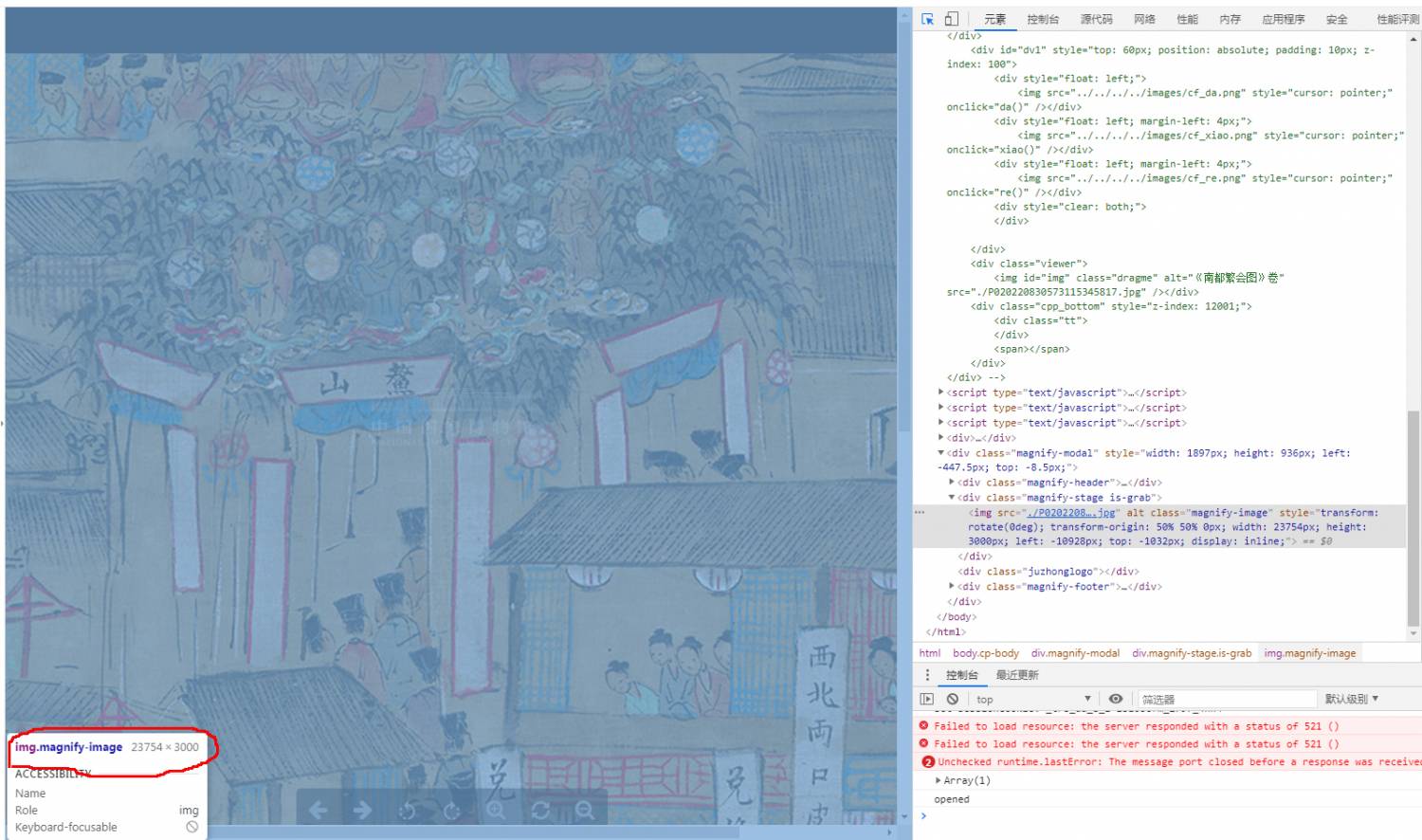Switch to the 应用程序 tab
This screenshot has width=1422, height=840.
pyautogui.click(x=1283, y=19)
